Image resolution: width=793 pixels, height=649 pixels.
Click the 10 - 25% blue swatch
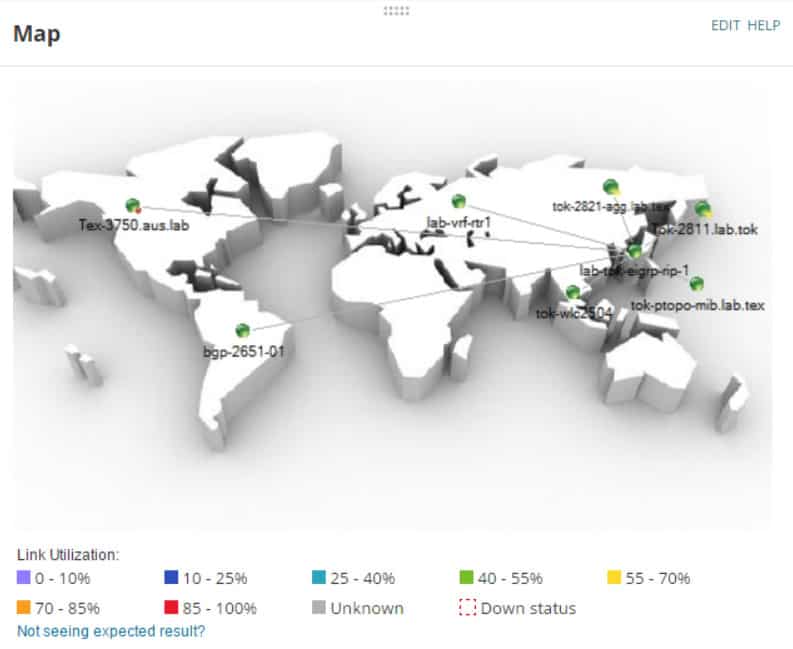coord(171,577)
